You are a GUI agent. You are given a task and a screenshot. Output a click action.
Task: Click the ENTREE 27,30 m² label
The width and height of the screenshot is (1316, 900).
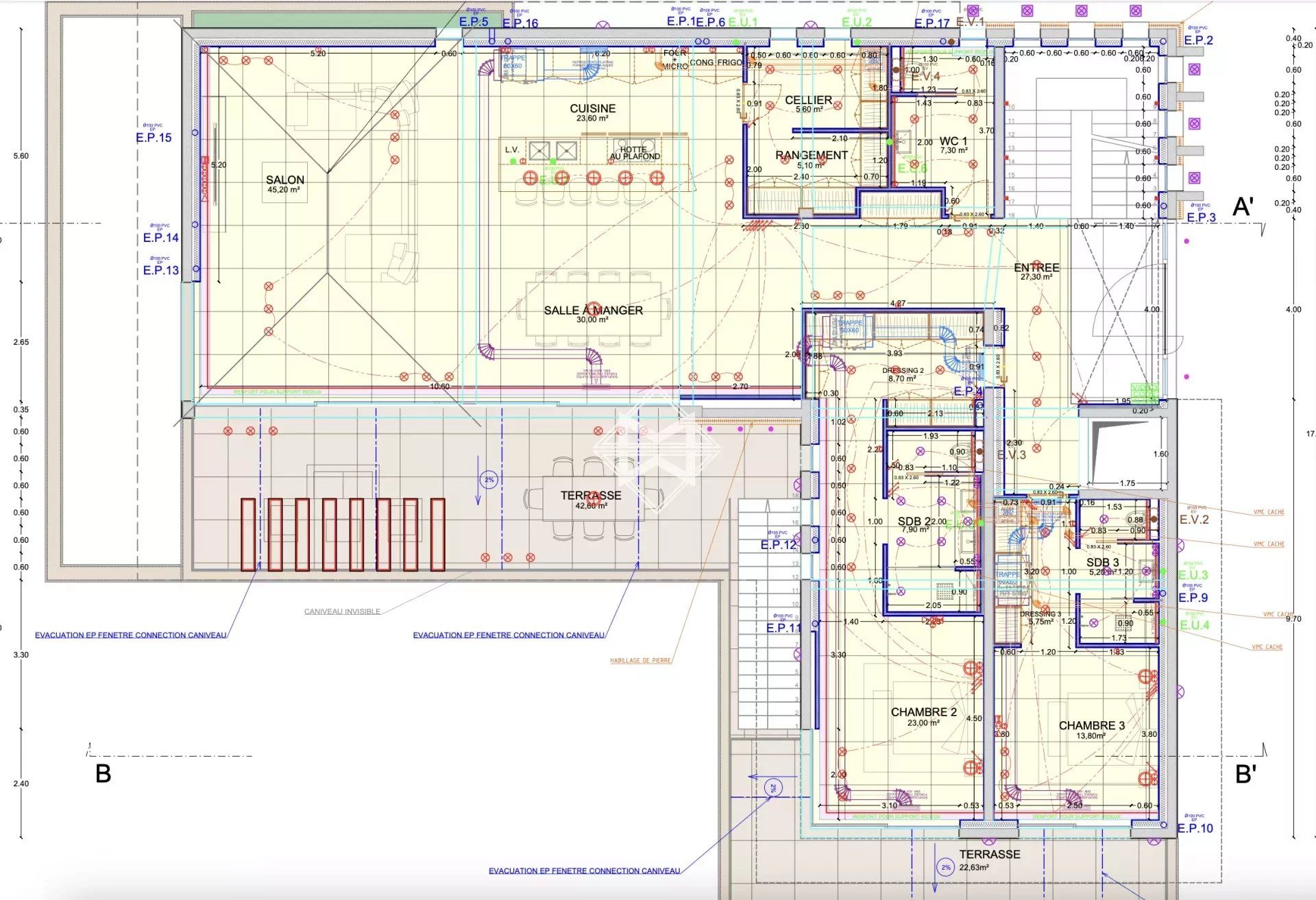click(x=1036, y=271)
